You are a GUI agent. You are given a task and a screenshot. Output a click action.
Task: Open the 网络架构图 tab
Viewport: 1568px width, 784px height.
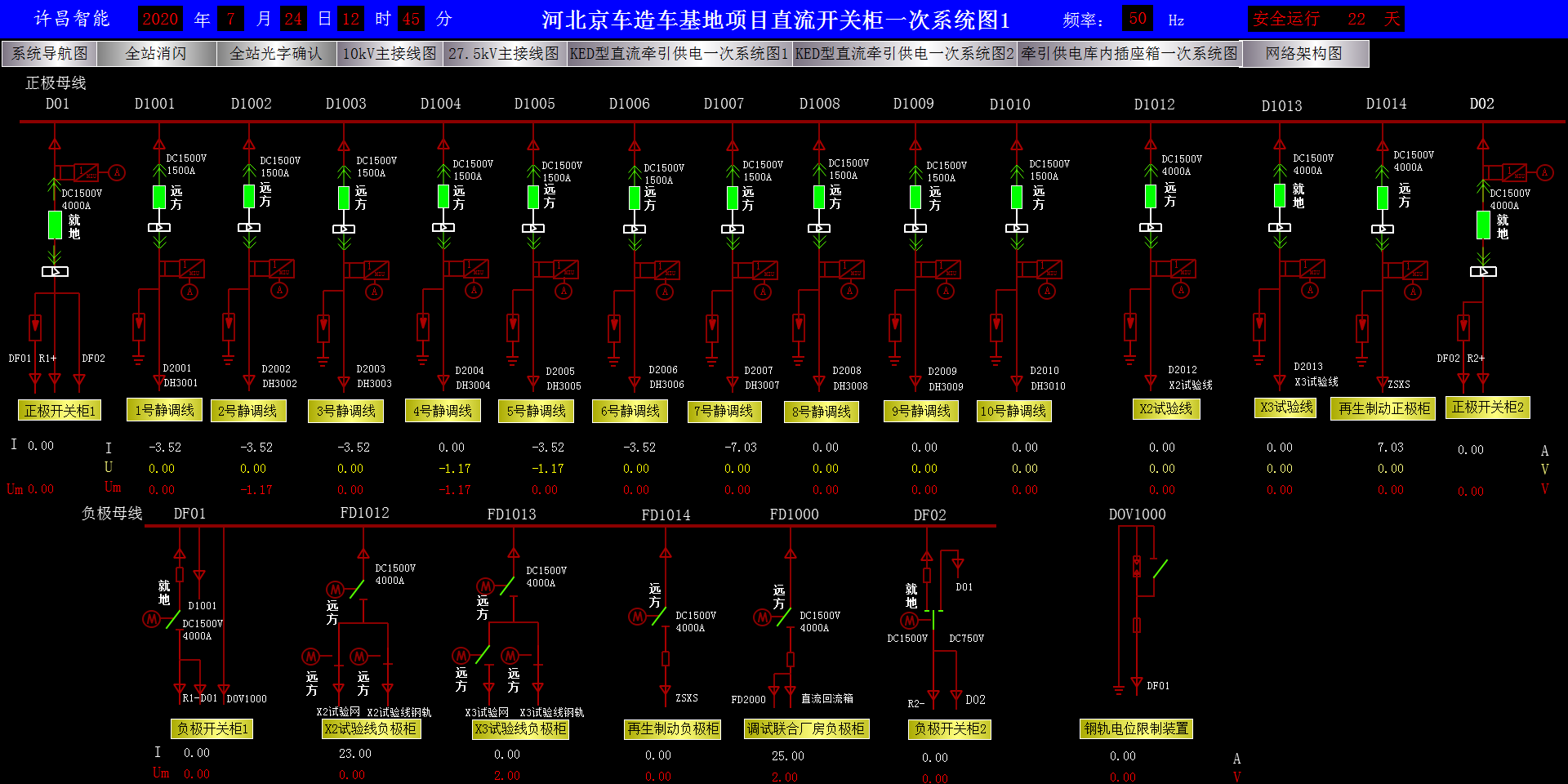click(x=1303, y=54)
